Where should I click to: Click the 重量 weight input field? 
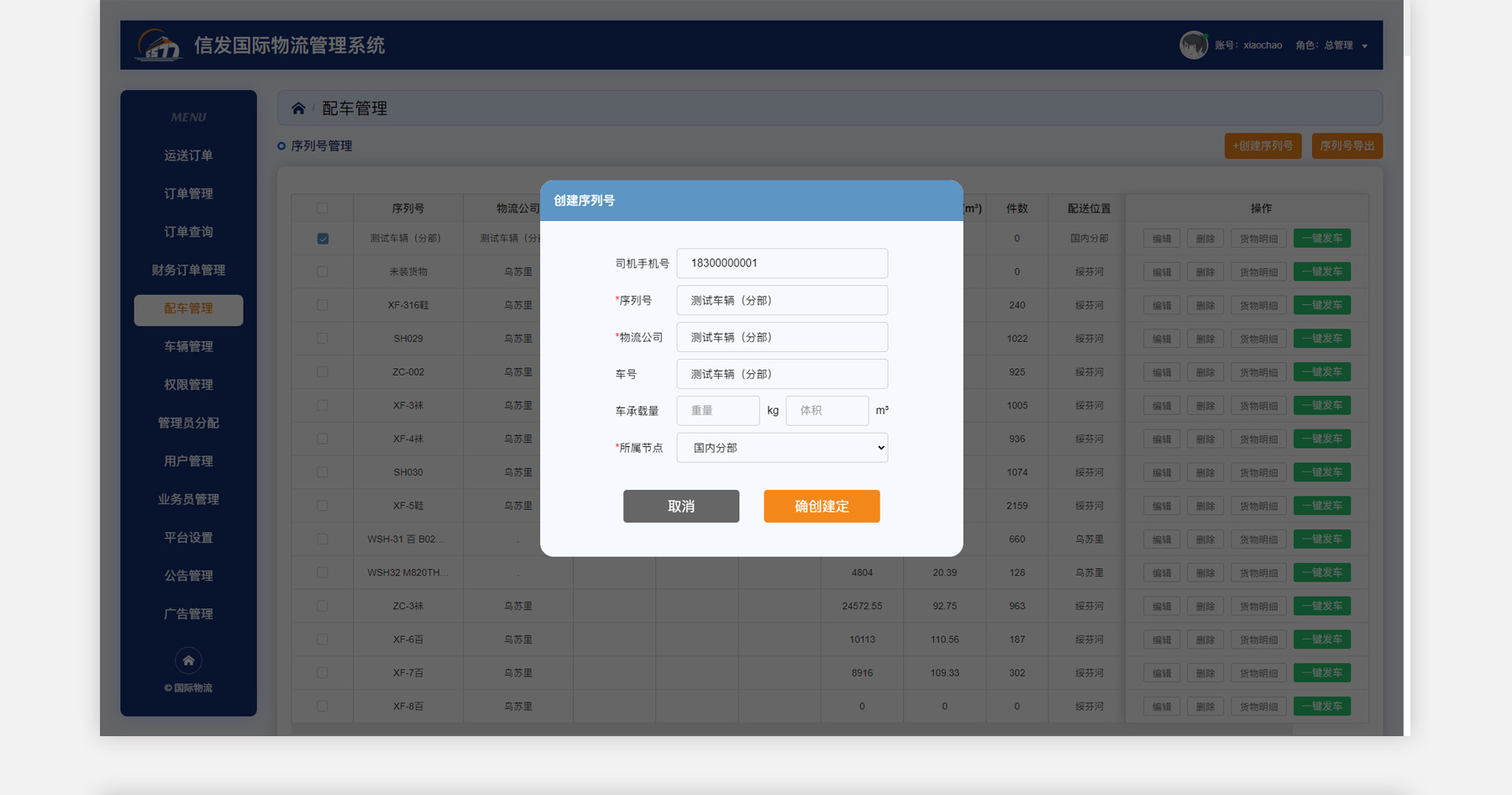pyautogui.click(x=717, y=411)
